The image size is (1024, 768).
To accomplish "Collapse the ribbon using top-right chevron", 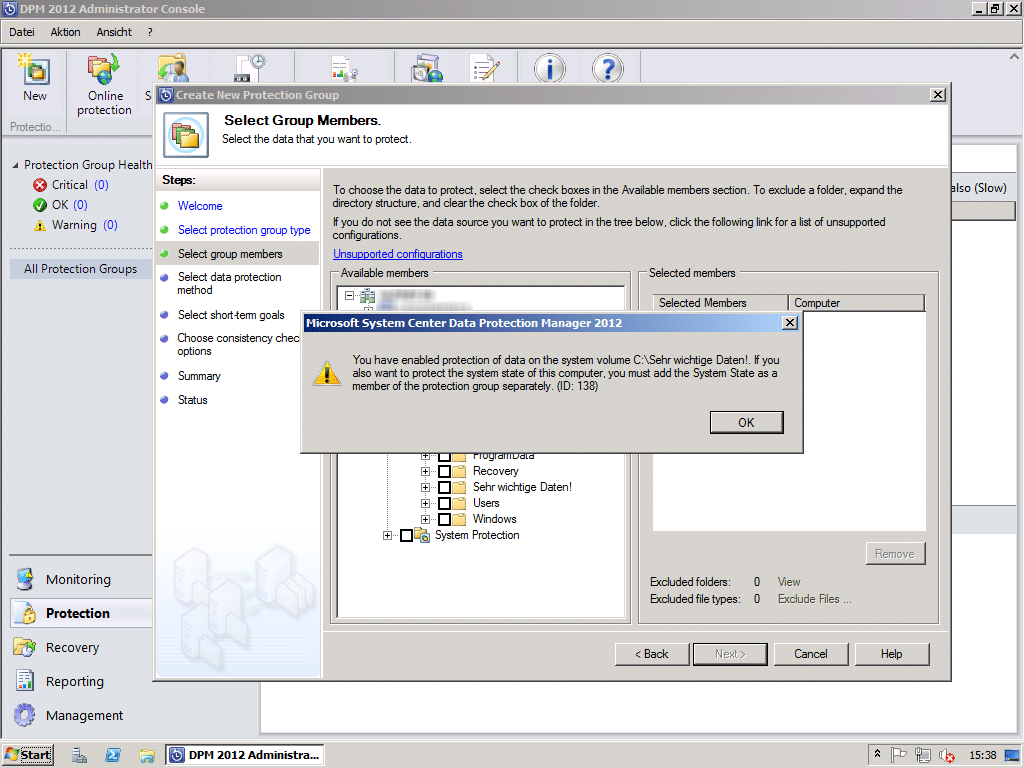I will [1014, 57].
